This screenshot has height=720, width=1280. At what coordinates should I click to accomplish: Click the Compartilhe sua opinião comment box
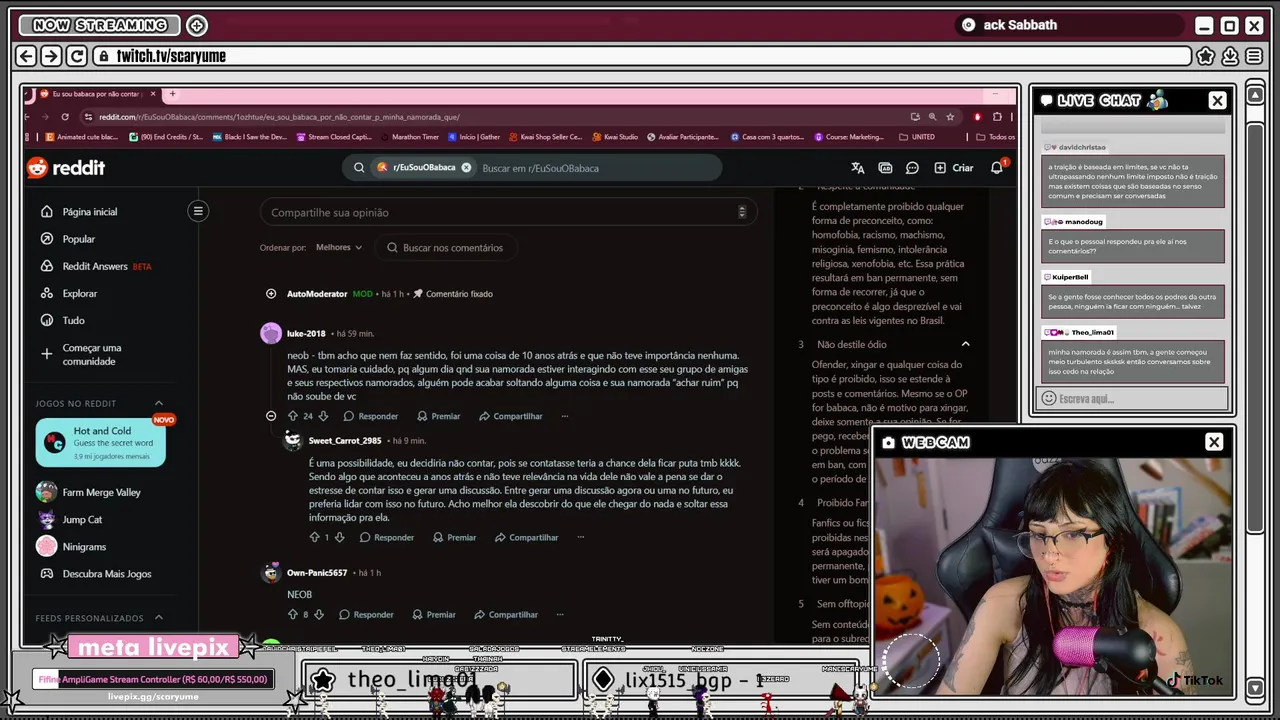tap(508, 212)
